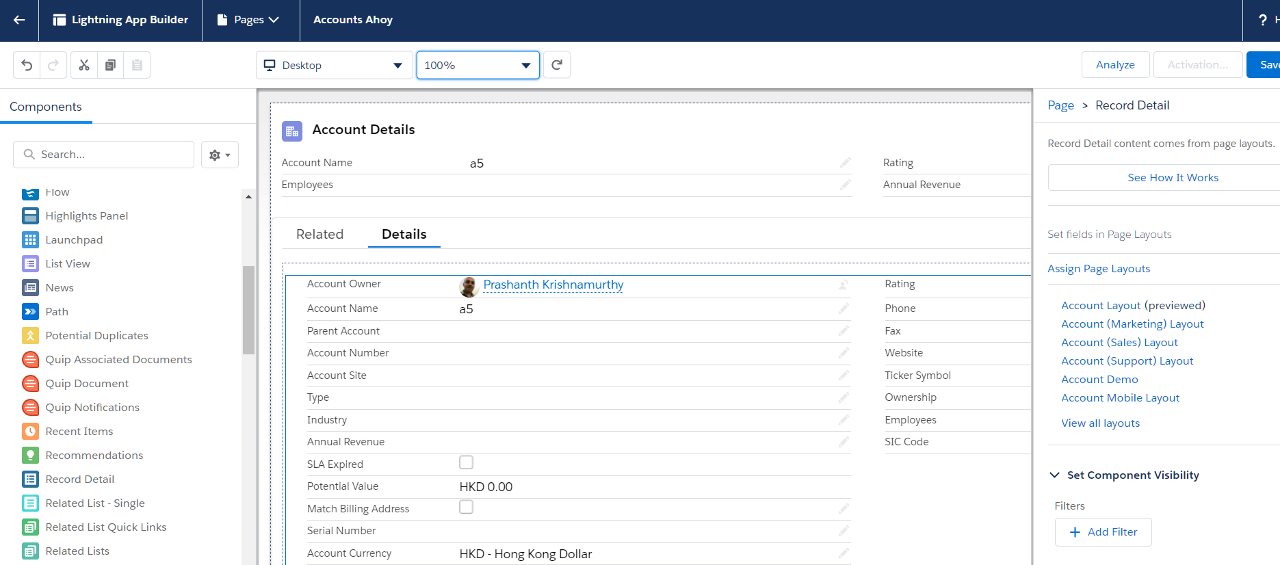Viewport: 1280px width, 565px height.
Task: Open the Account (Support) Layout link
Action: 1127,361
